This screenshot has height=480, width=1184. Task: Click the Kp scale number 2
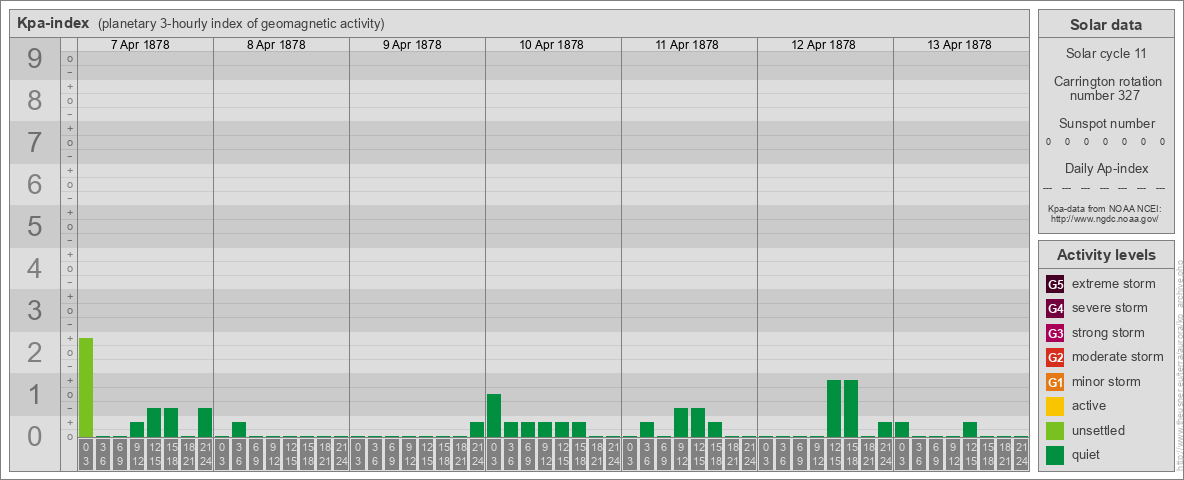pos(35,352)
